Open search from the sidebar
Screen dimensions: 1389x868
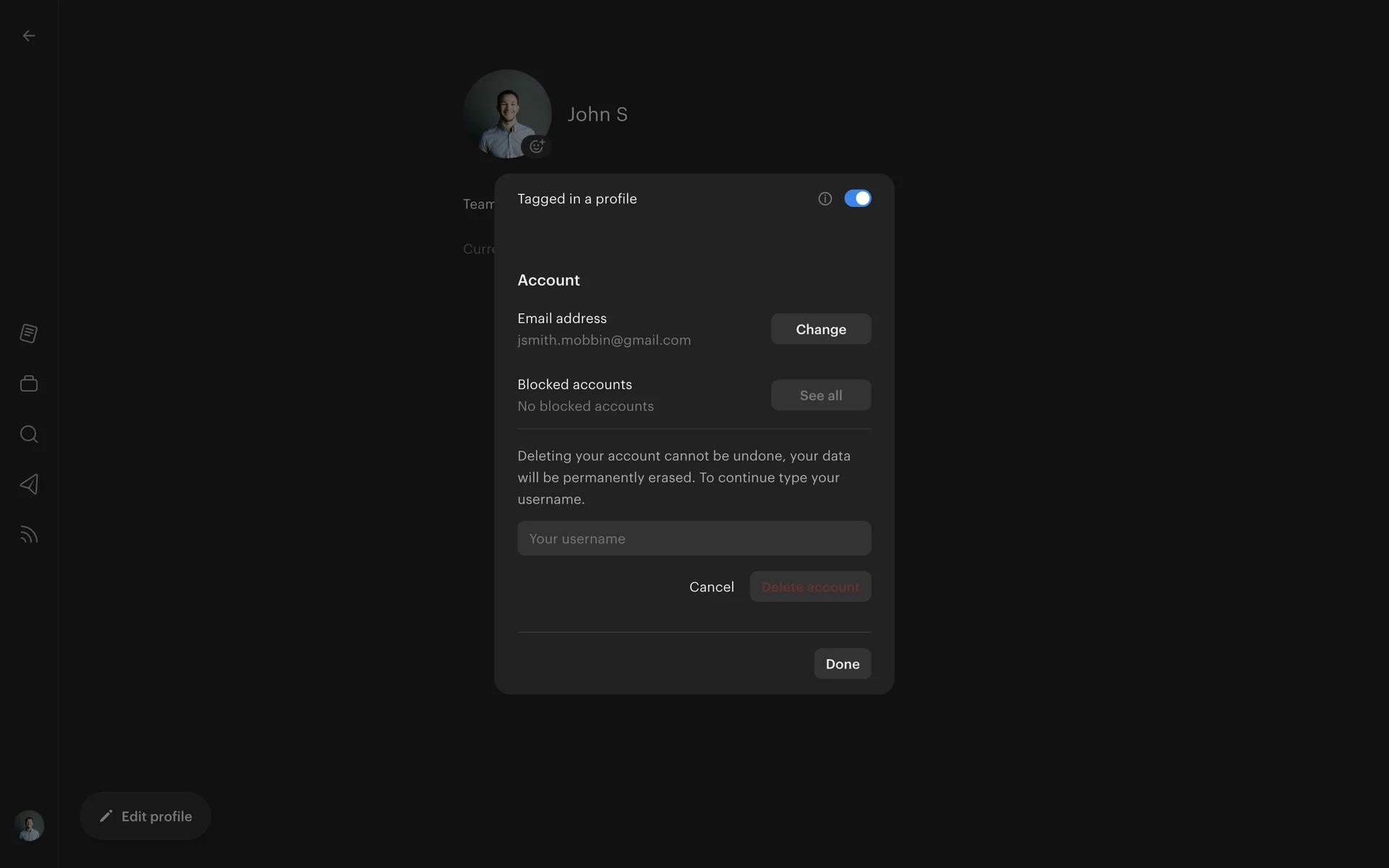(x=29, y=434)
